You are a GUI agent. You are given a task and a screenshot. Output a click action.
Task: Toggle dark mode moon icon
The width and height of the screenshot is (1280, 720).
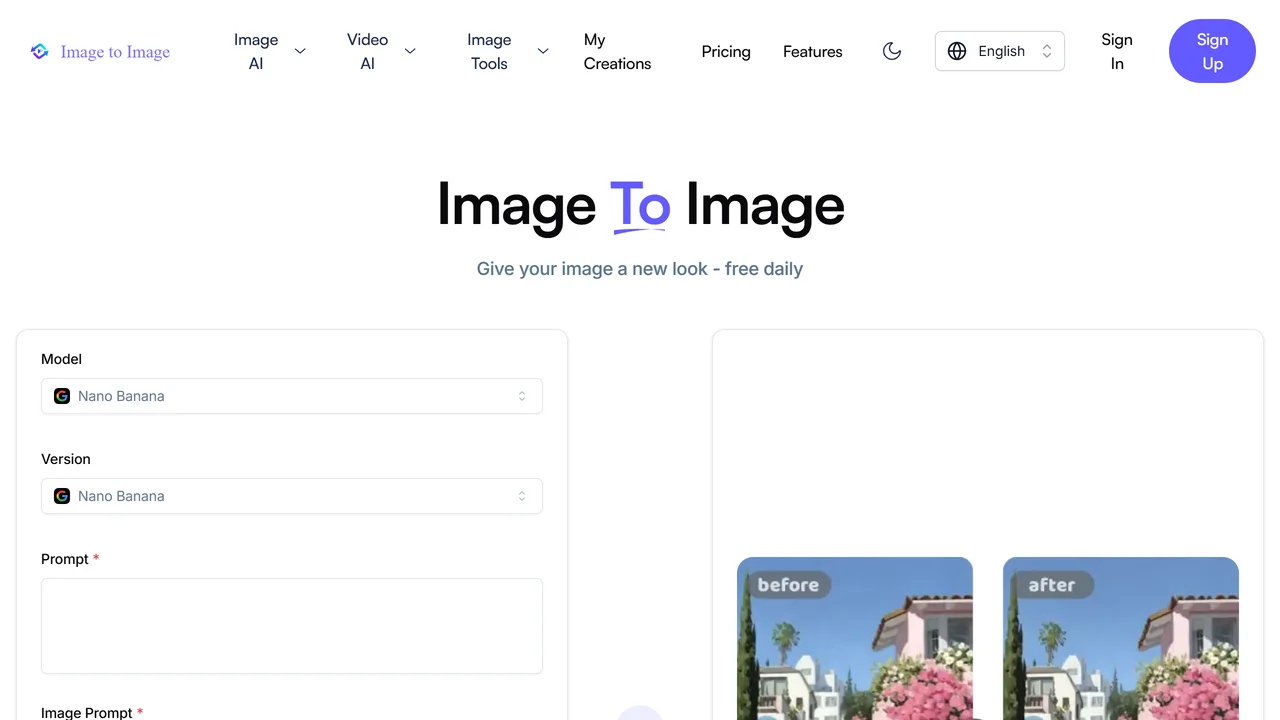coord(892,51)
